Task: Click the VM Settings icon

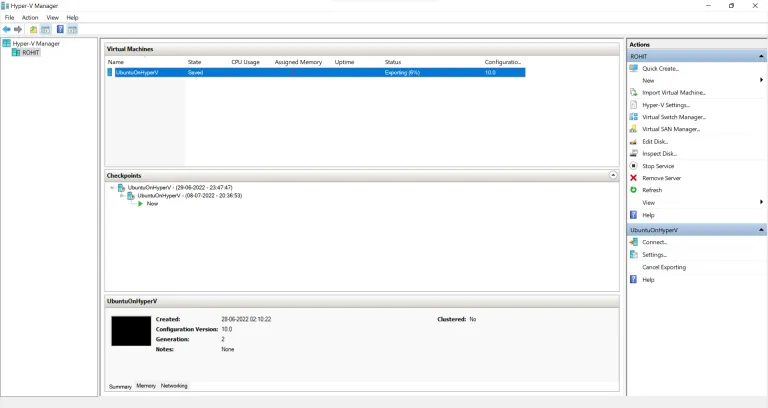Action: click(633, 255)
